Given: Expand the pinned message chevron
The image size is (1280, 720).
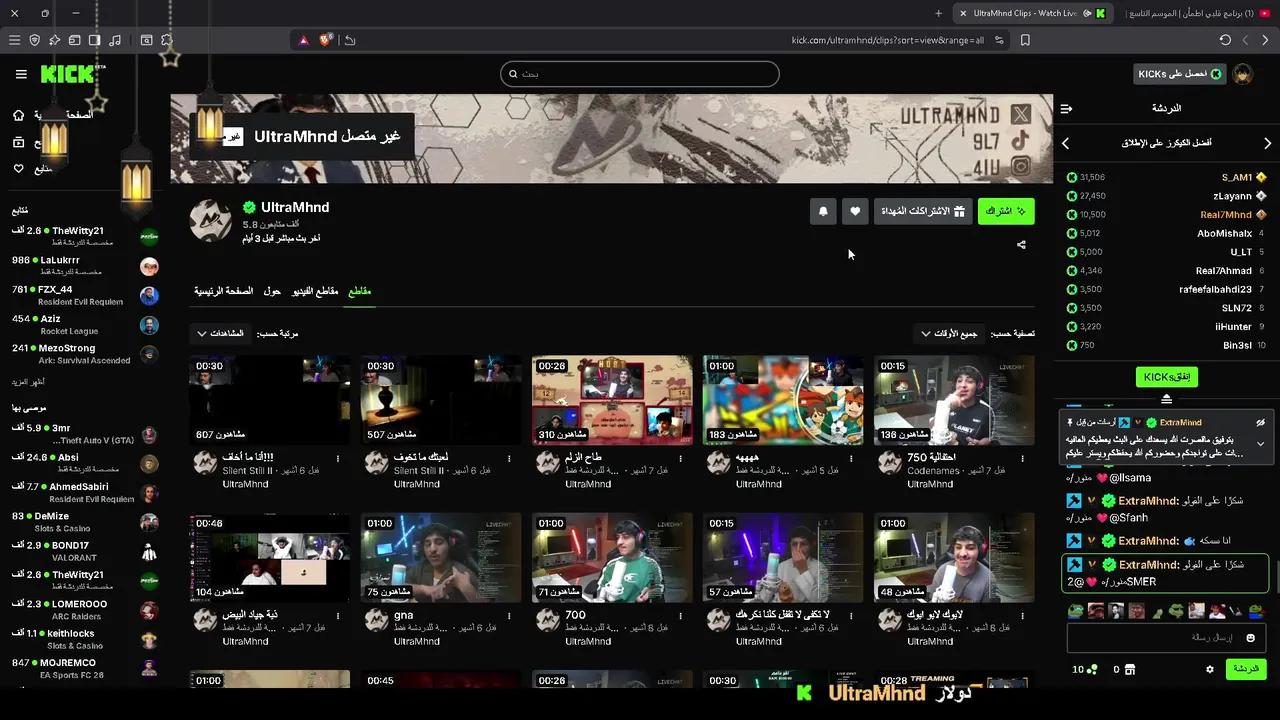Looking at the screenshot, I should point(1260,443).
